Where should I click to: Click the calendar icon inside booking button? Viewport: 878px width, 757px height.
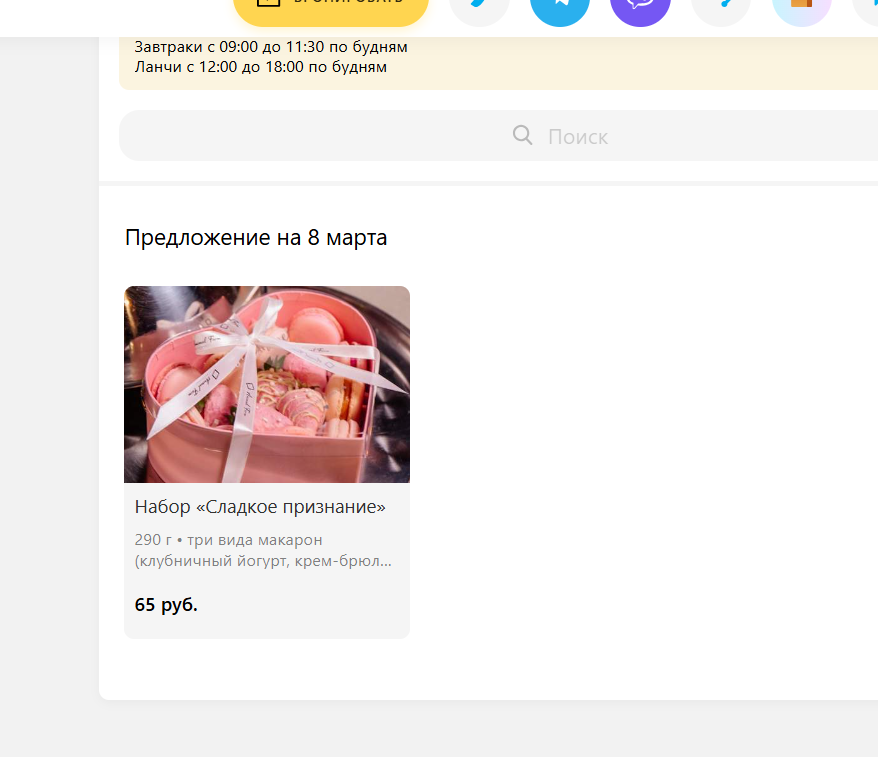[268, 2]
